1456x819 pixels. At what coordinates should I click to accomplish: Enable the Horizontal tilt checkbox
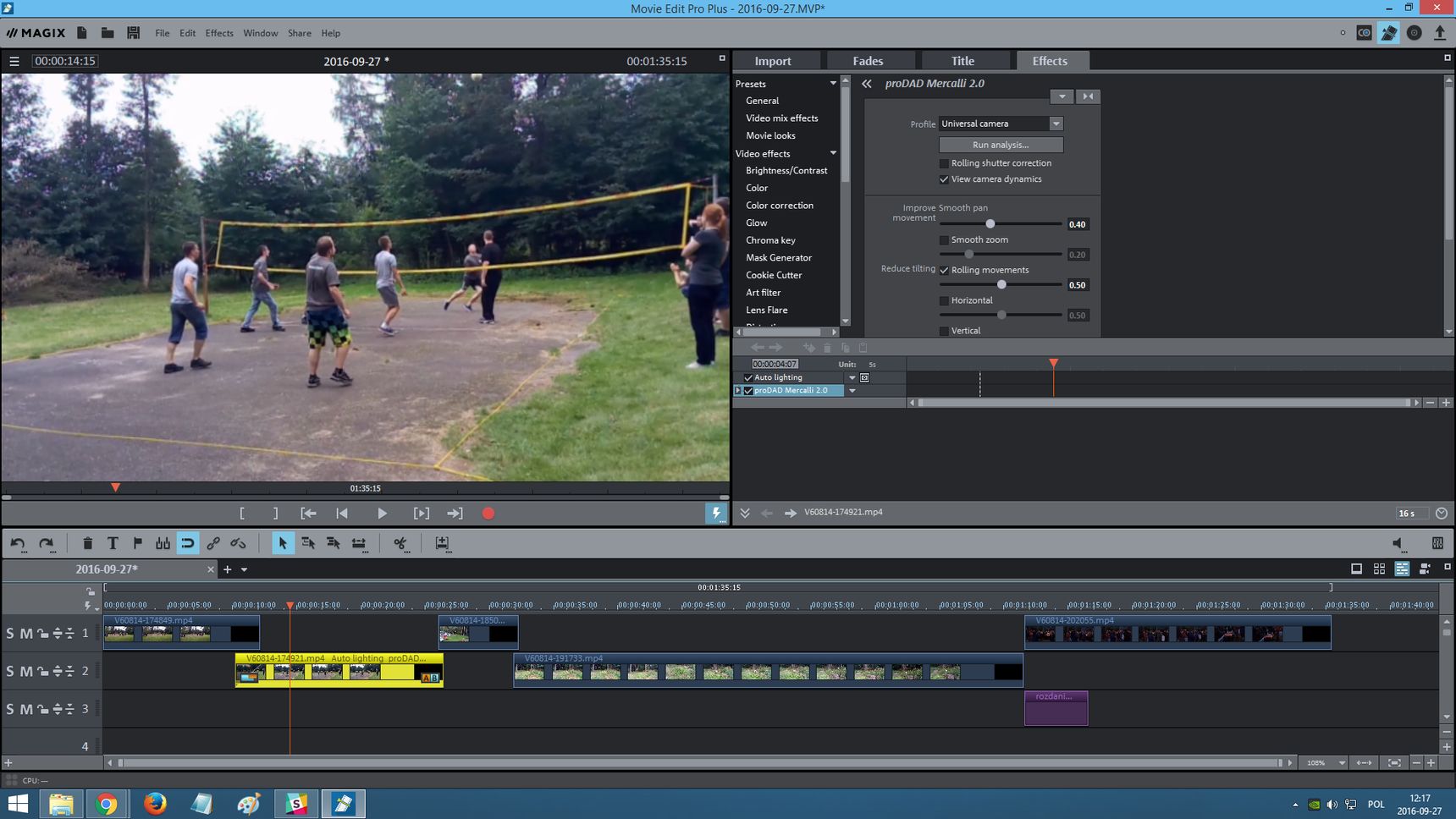[944, 301]
